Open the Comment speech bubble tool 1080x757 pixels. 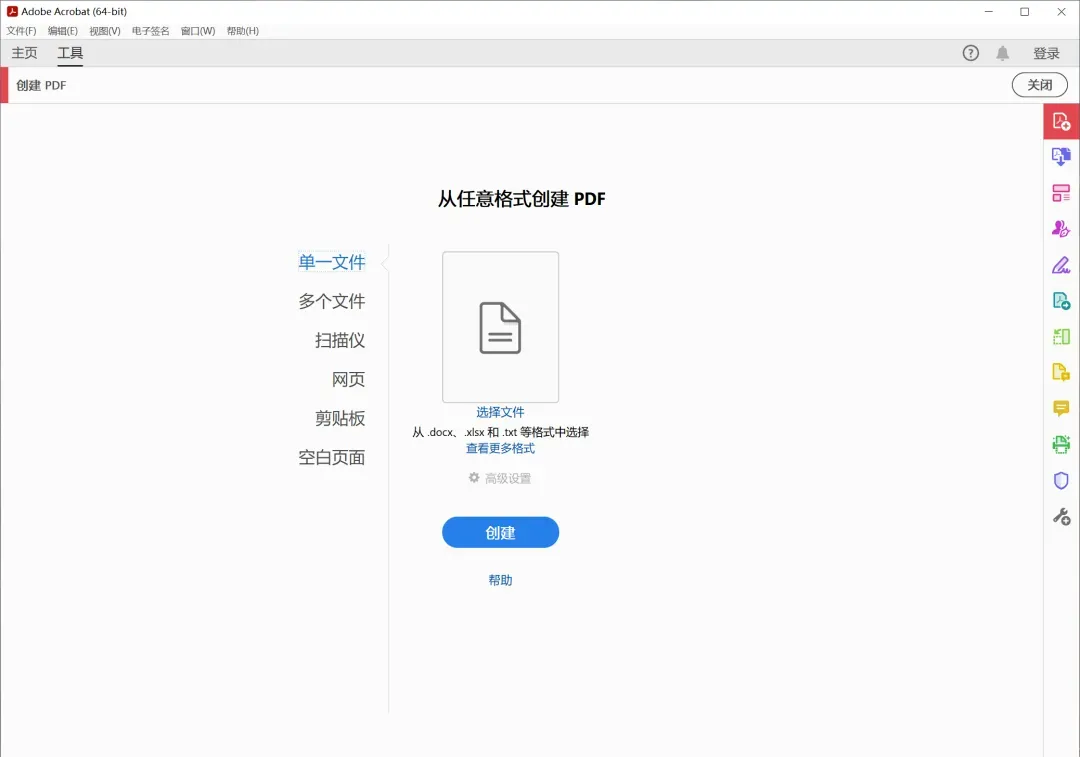(x=1061, y=408)
